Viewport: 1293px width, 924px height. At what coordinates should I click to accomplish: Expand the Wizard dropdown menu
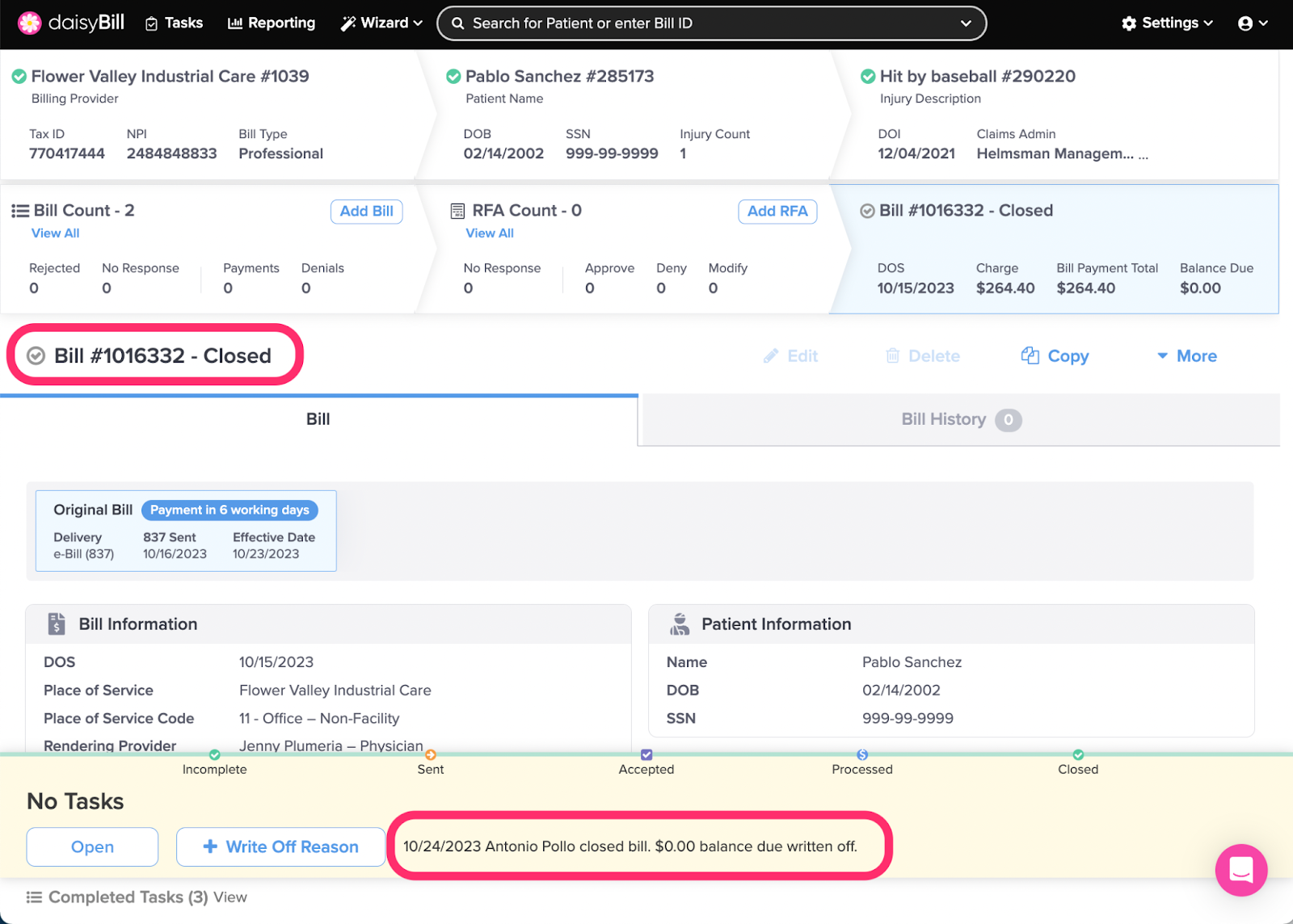(x=381, y=23)
